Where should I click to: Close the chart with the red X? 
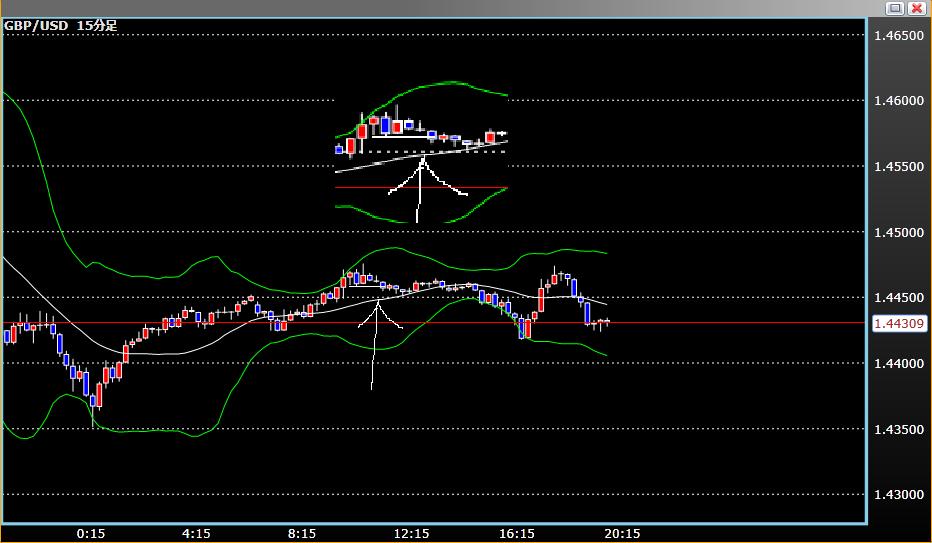click(x=917, y=8)
